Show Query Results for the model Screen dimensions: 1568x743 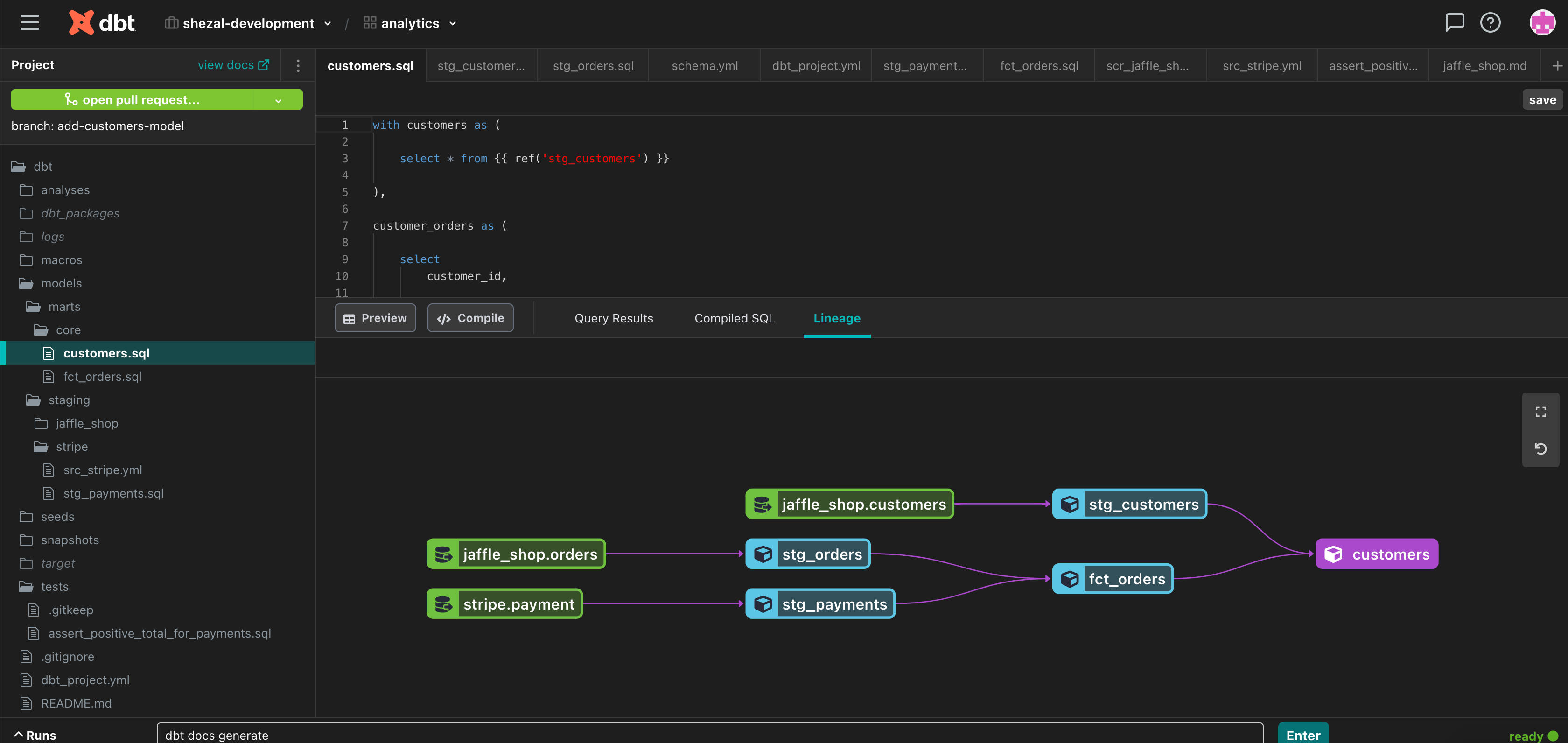tap(614, 318)
